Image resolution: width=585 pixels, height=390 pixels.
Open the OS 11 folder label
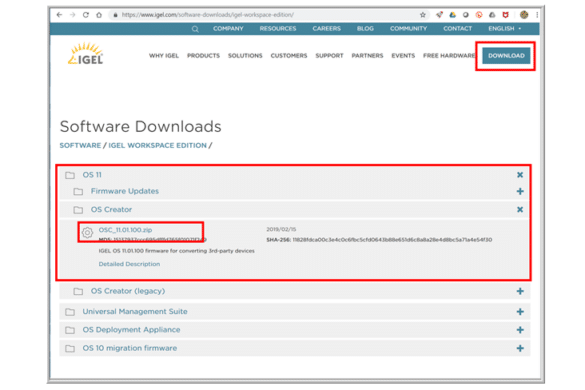coord(92,175)
